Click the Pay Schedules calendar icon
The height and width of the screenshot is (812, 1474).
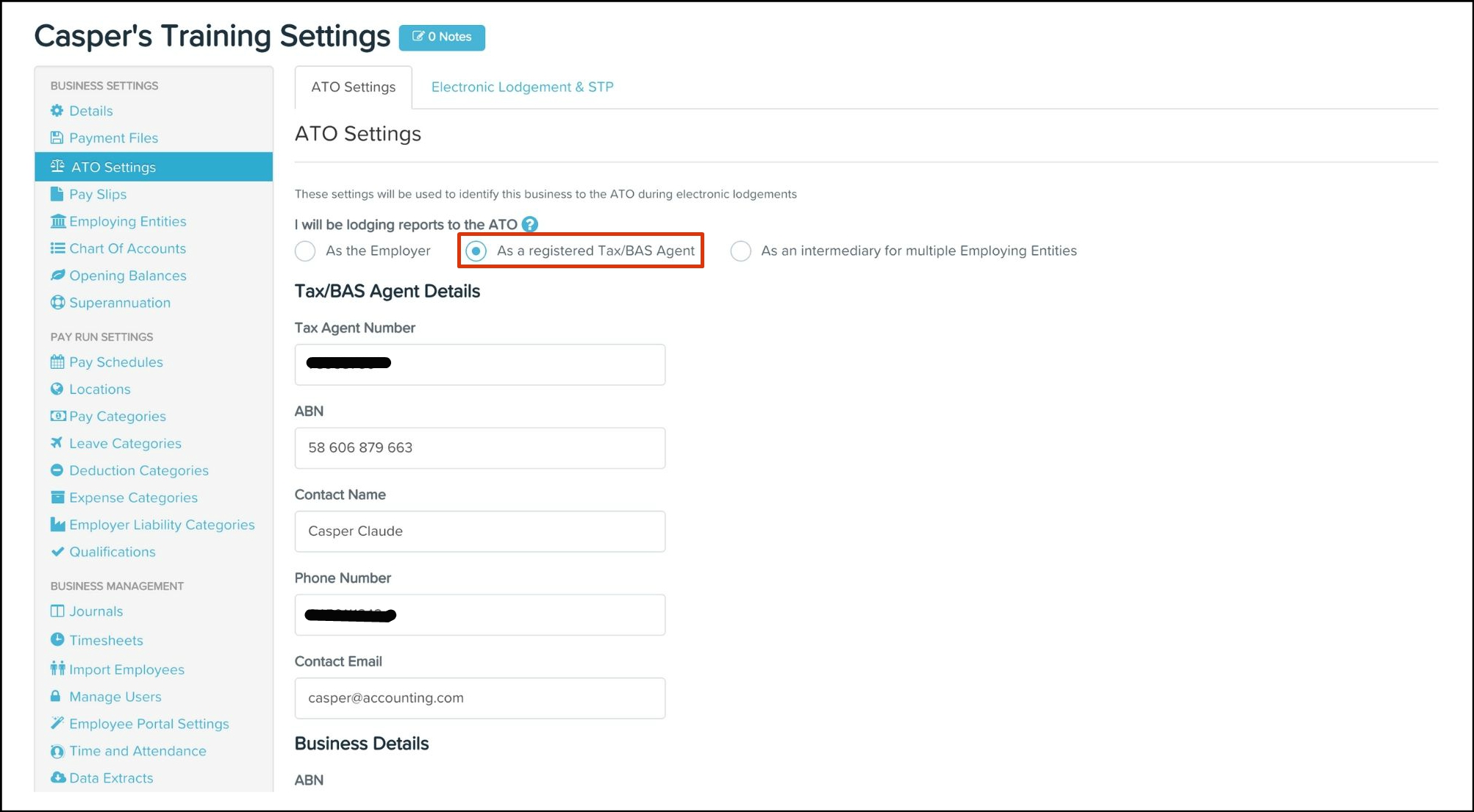point(57,362)
